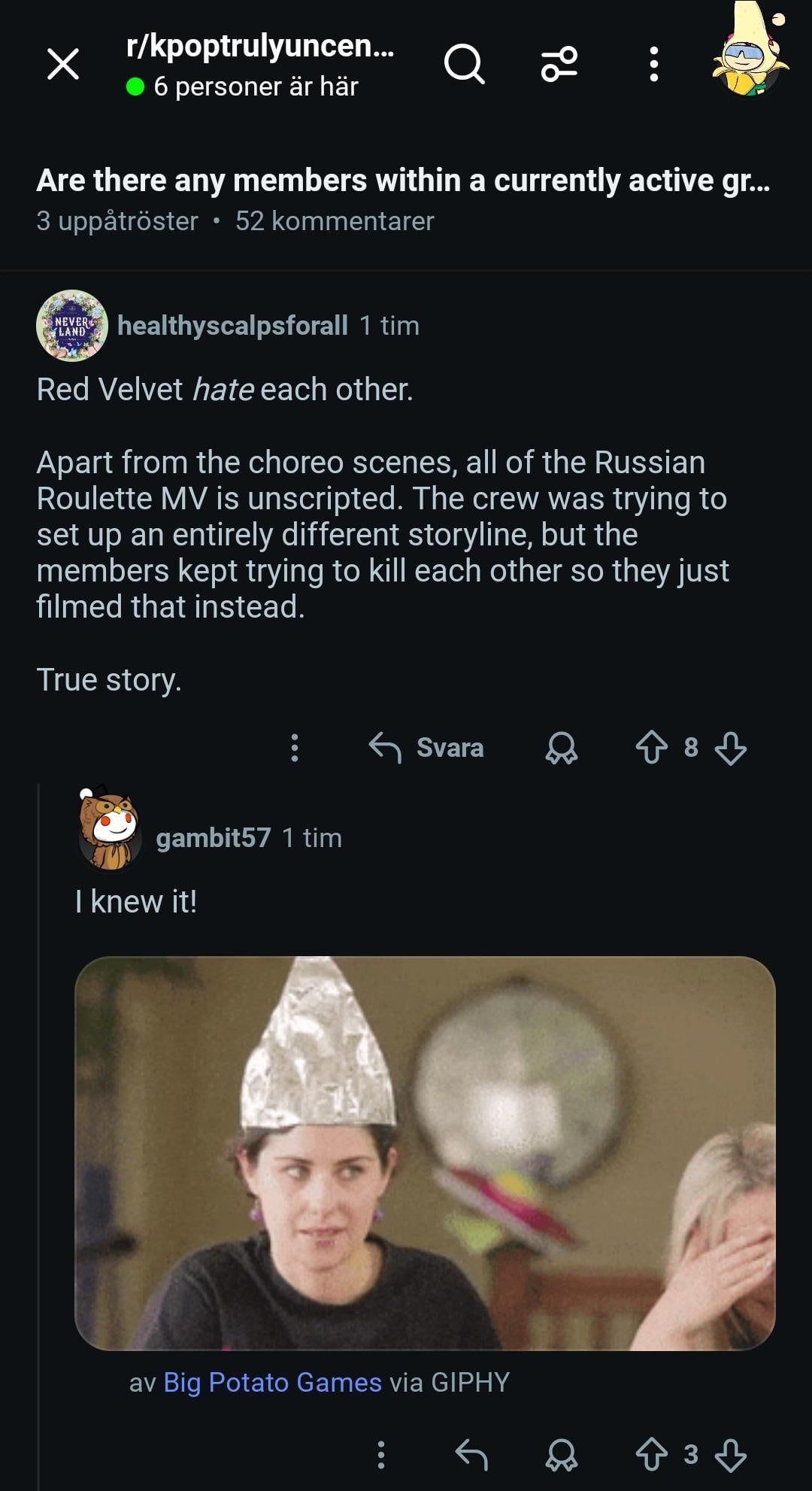This screenshot has width=812, height=1491.
Task: Reply with the Svara button
Action: pos(427,748)
